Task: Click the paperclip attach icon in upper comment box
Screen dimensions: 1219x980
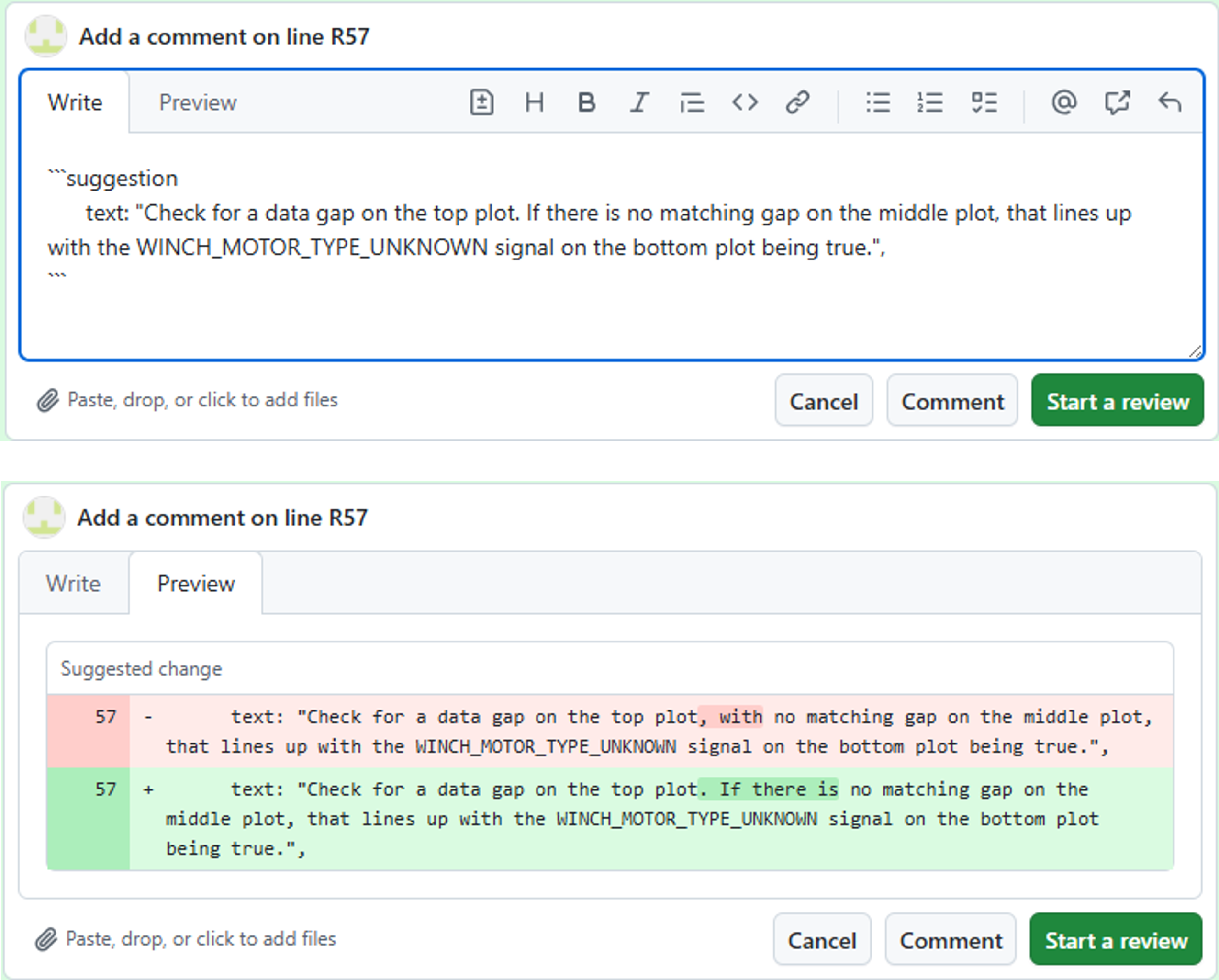Action: pos(48,400)
